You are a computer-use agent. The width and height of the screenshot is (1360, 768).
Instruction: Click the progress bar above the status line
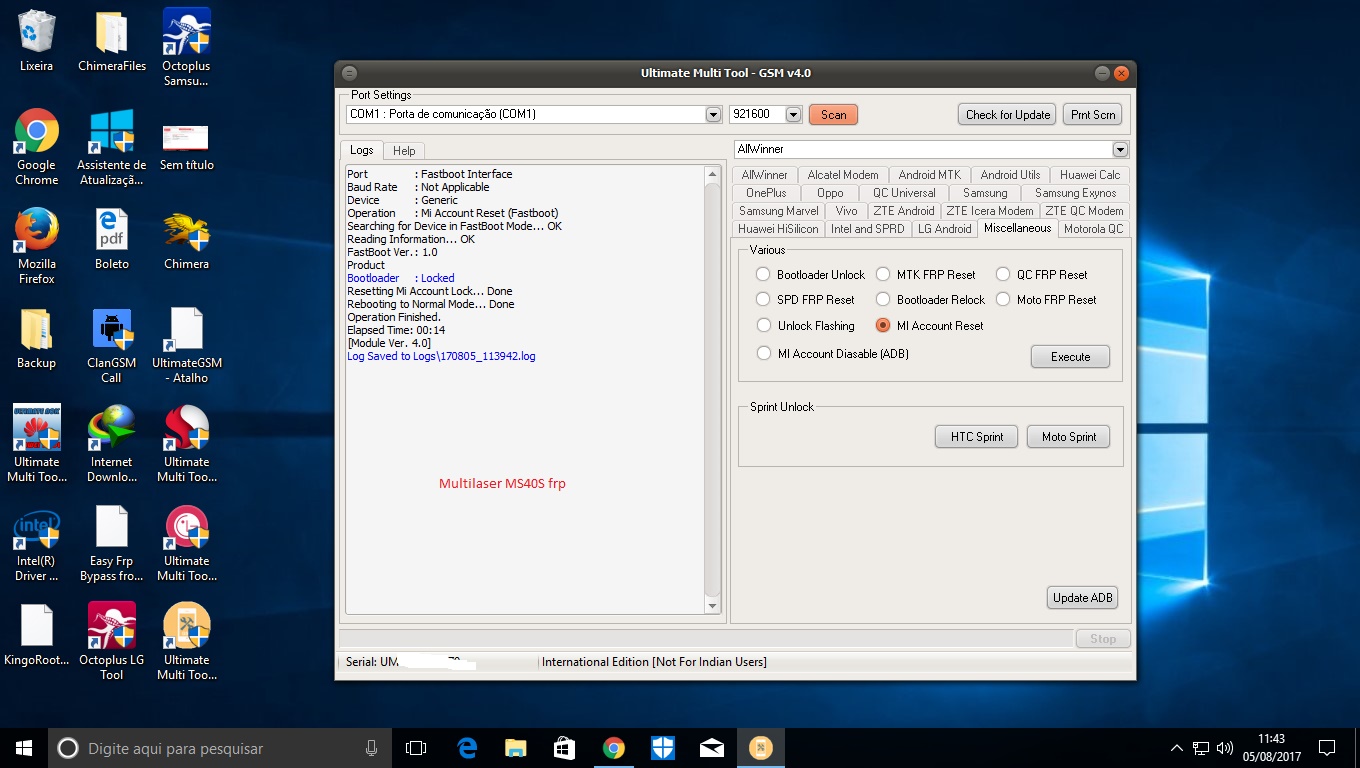pyautogui.click(x=706, y=638)
